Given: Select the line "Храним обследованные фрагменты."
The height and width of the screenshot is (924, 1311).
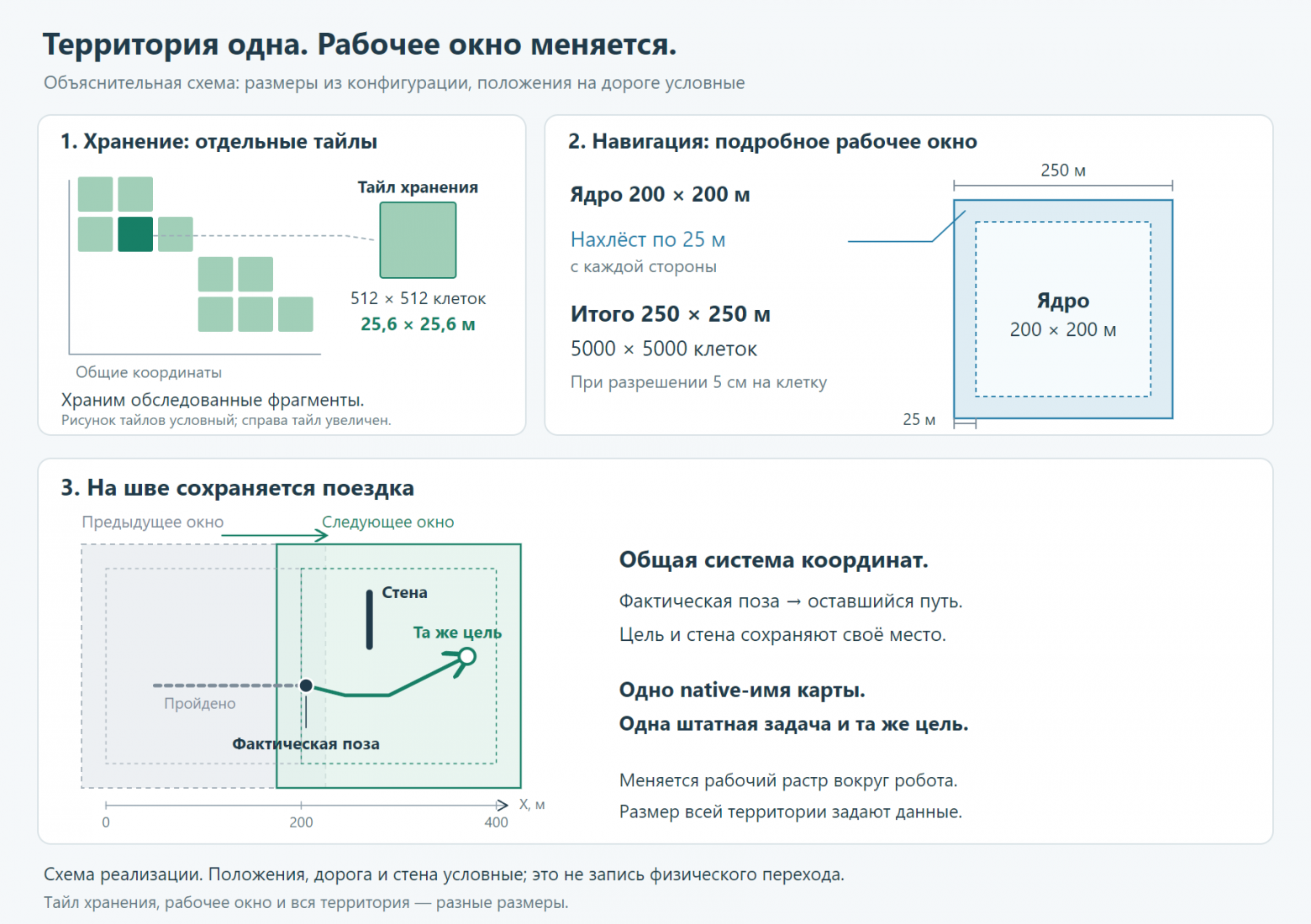Looking at the screenshot, I should click(x=213, y=400).
